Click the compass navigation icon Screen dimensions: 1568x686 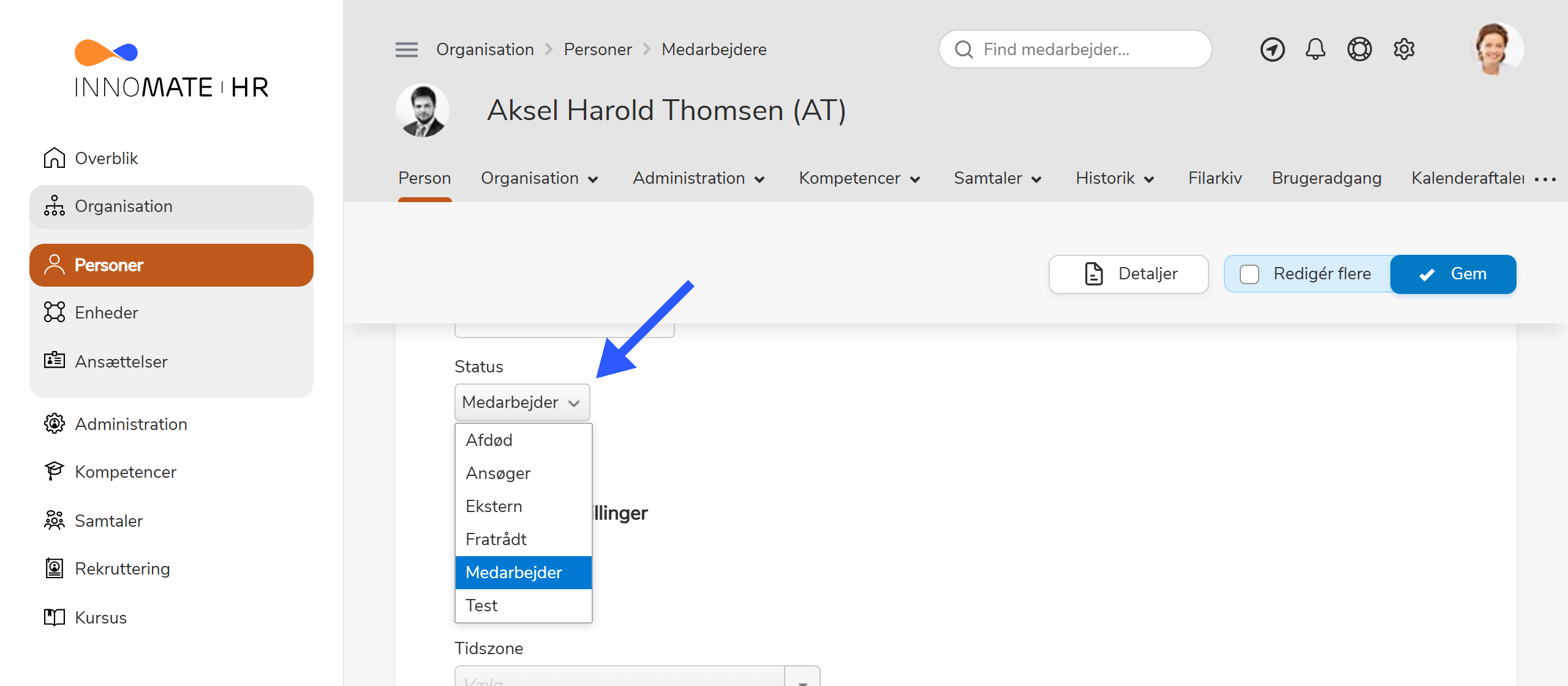(x=1272, y=49)
